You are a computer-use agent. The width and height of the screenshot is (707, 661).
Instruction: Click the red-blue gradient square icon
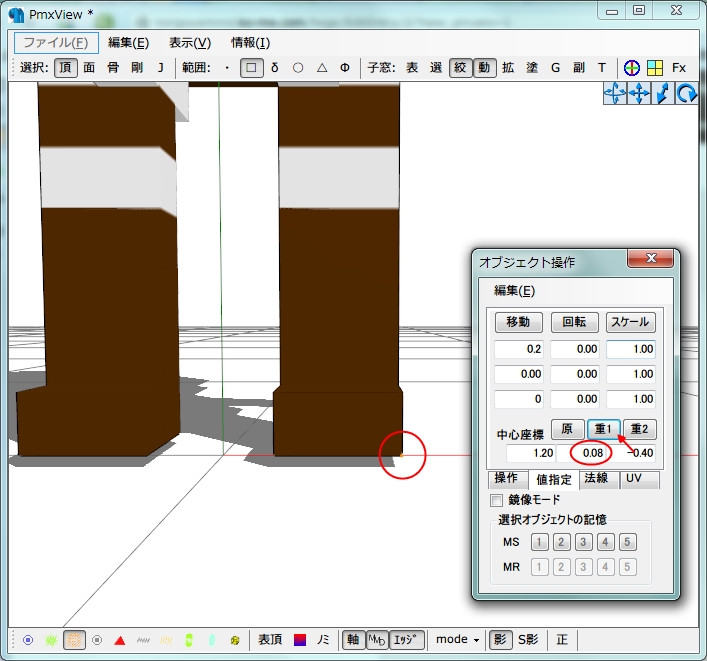click(300, 639)
